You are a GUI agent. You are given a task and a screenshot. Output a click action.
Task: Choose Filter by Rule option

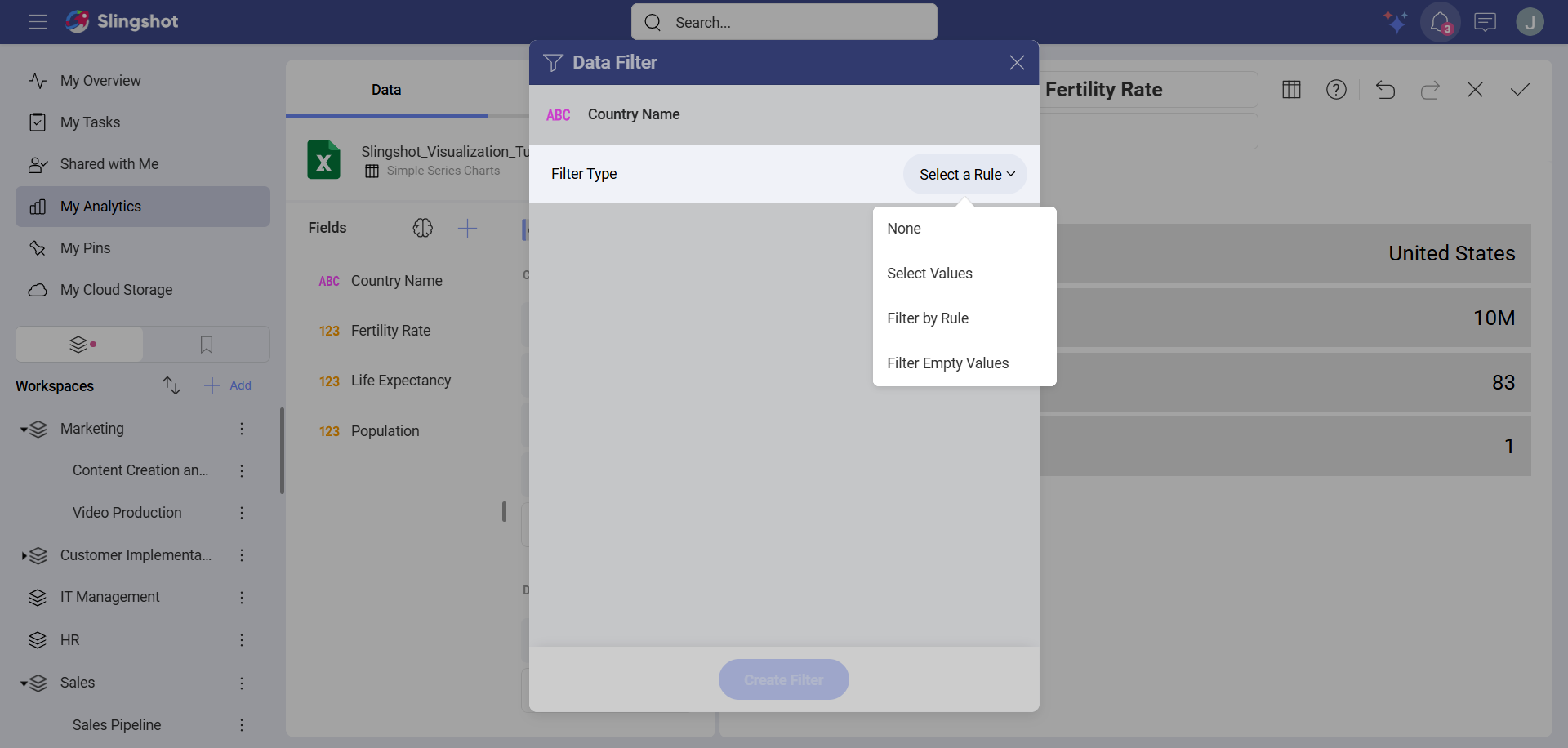coord(964,318)
